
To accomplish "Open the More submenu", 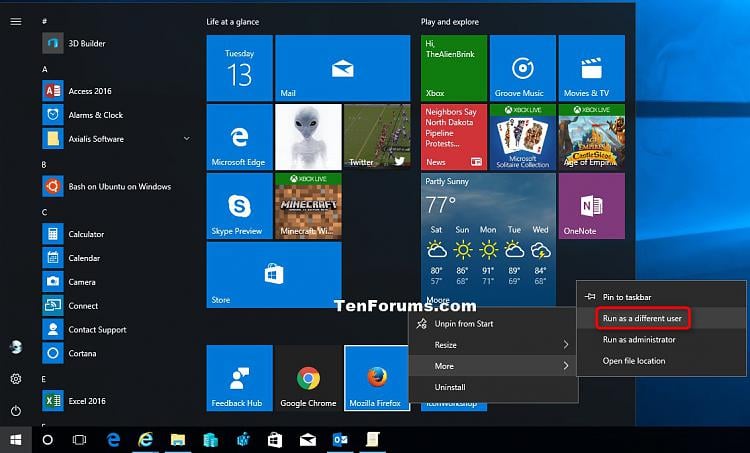I will coord(493,366).
